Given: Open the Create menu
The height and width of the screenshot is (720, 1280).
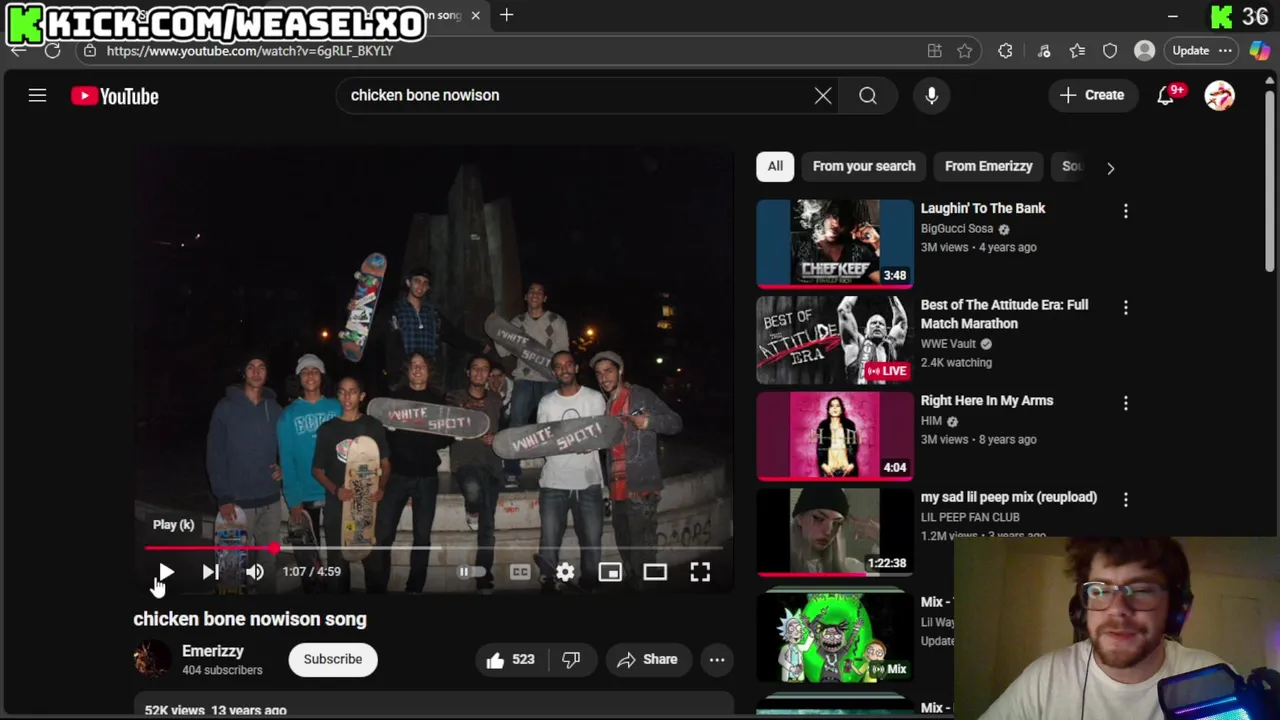Looking at the screenshot, I should click(x=1092, y=95).
